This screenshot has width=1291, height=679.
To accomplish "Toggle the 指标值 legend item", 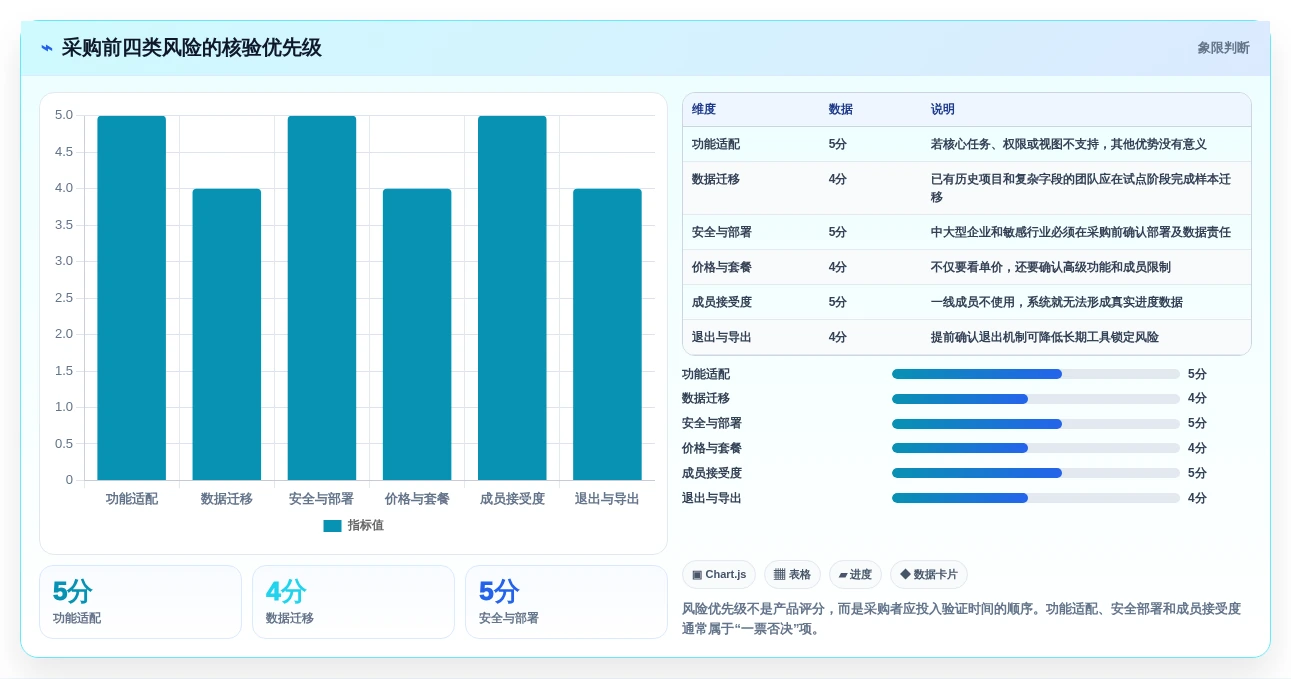I will (353, 525).
